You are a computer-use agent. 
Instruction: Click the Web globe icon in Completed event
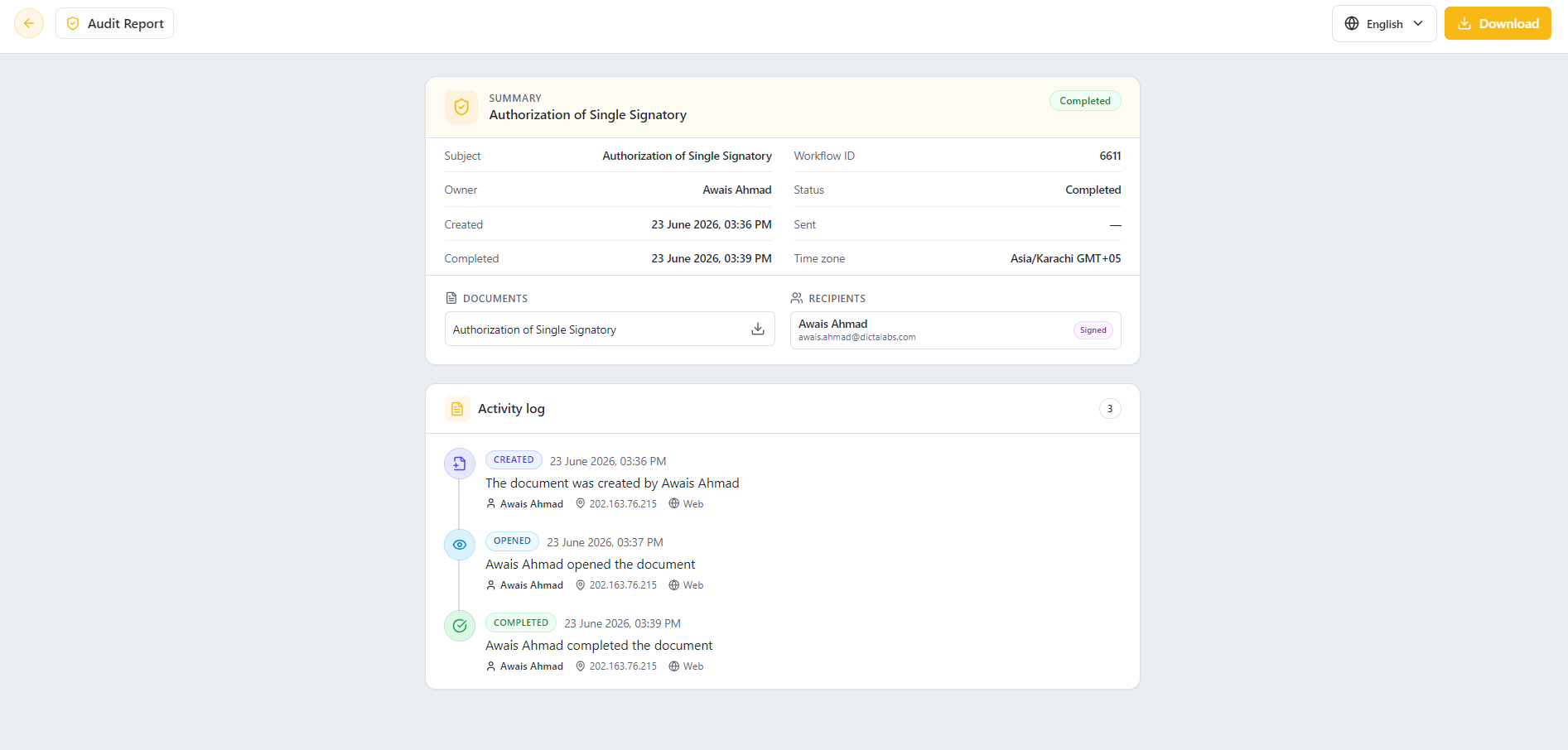coord(674,666)
